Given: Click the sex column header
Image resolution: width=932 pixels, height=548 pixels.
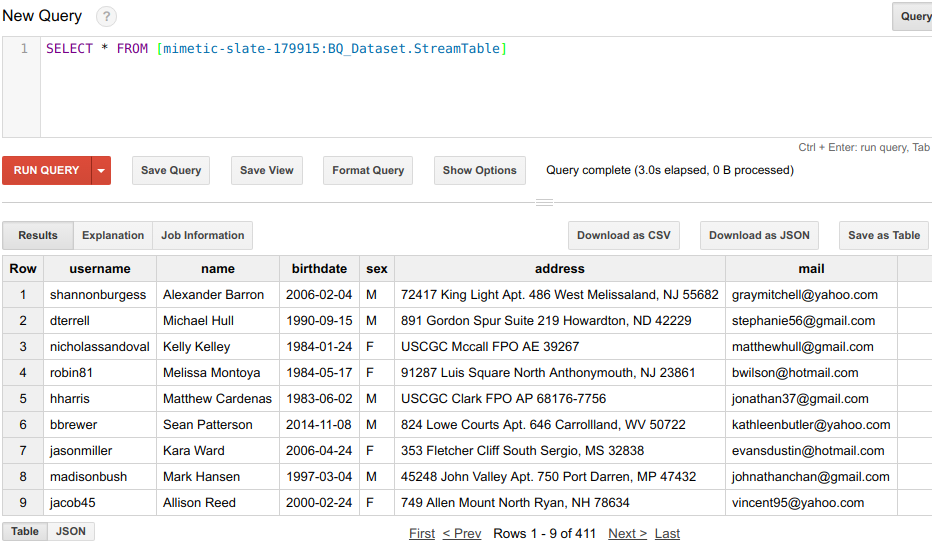Looking at the screenshot, I should pos(377,269).
